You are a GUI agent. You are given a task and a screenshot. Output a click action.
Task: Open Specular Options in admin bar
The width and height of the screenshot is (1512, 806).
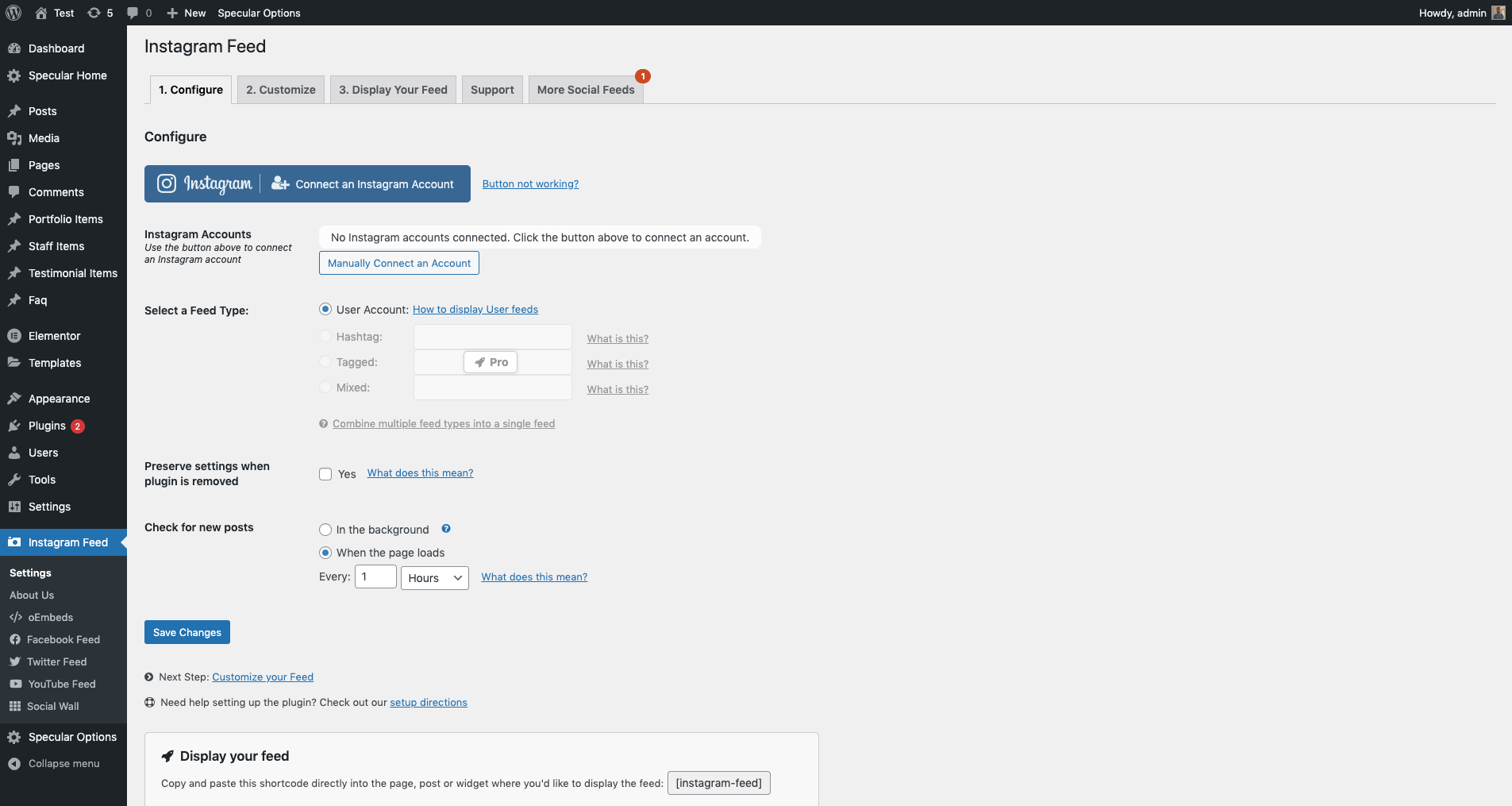[259, 13]
